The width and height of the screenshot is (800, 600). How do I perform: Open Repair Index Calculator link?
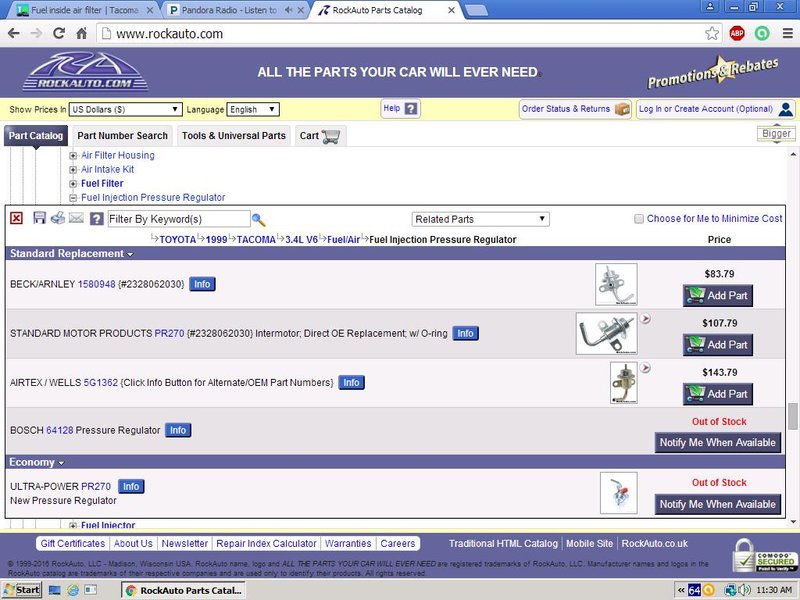pyautogui.click(x=266, y=543)
